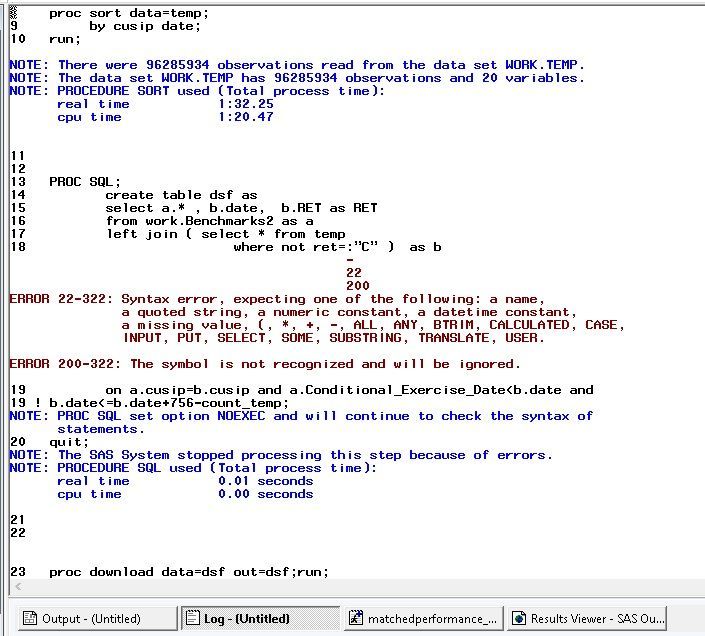Click the ERROR 200-322 symbol not recognized line
705x636 pixels.
point(265,364)
